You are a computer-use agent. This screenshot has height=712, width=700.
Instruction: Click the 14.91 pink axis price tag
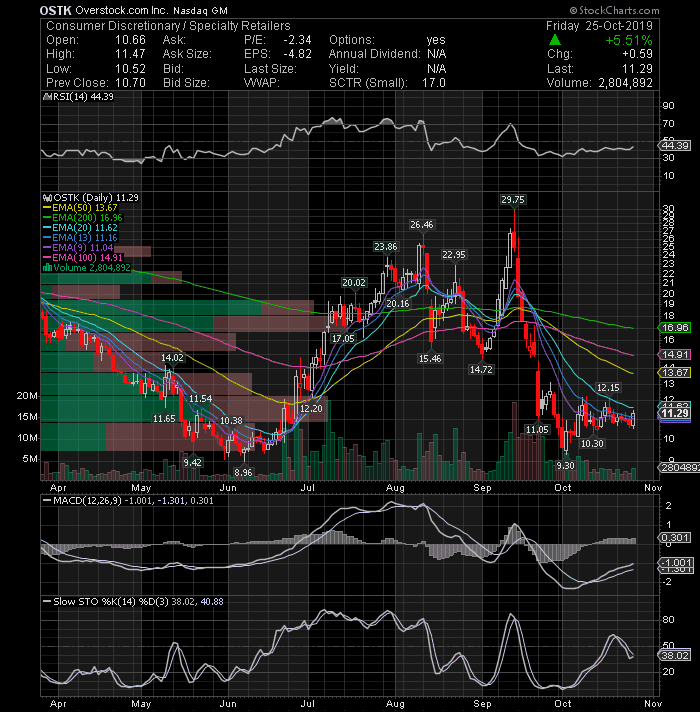coord(675,354)
